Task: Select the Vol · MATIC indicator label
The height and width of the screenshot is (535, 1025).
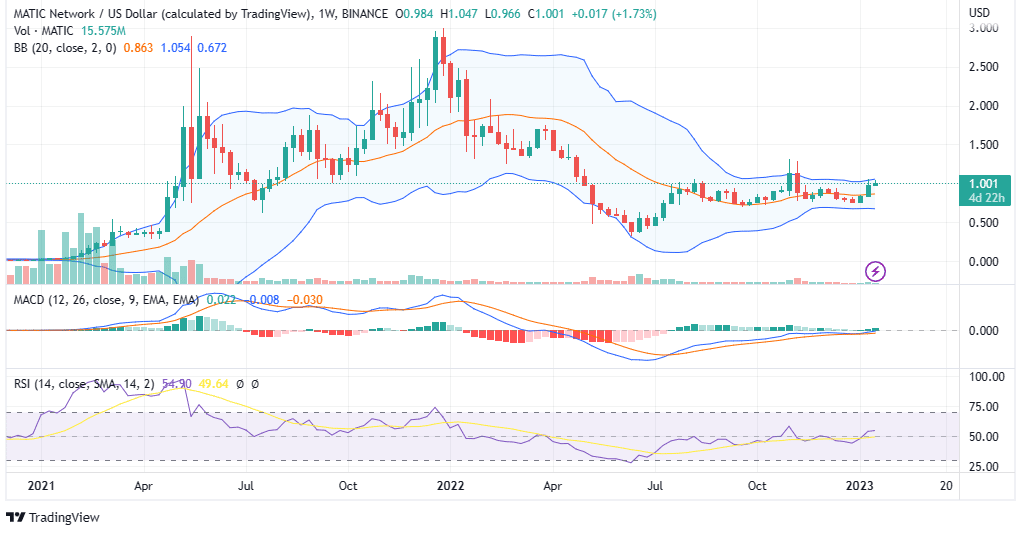Action: tap(42, 31)
